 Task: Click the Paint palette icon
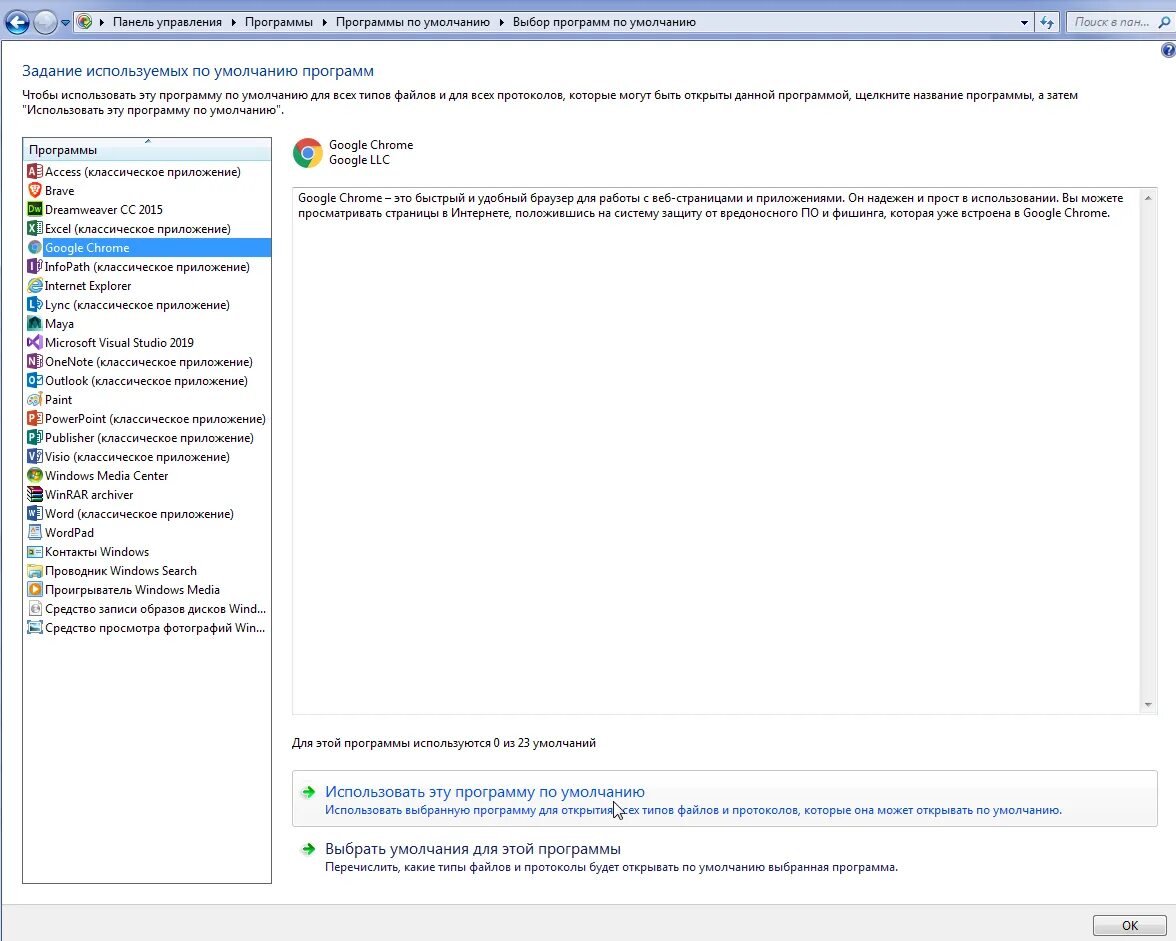(34, 400)
